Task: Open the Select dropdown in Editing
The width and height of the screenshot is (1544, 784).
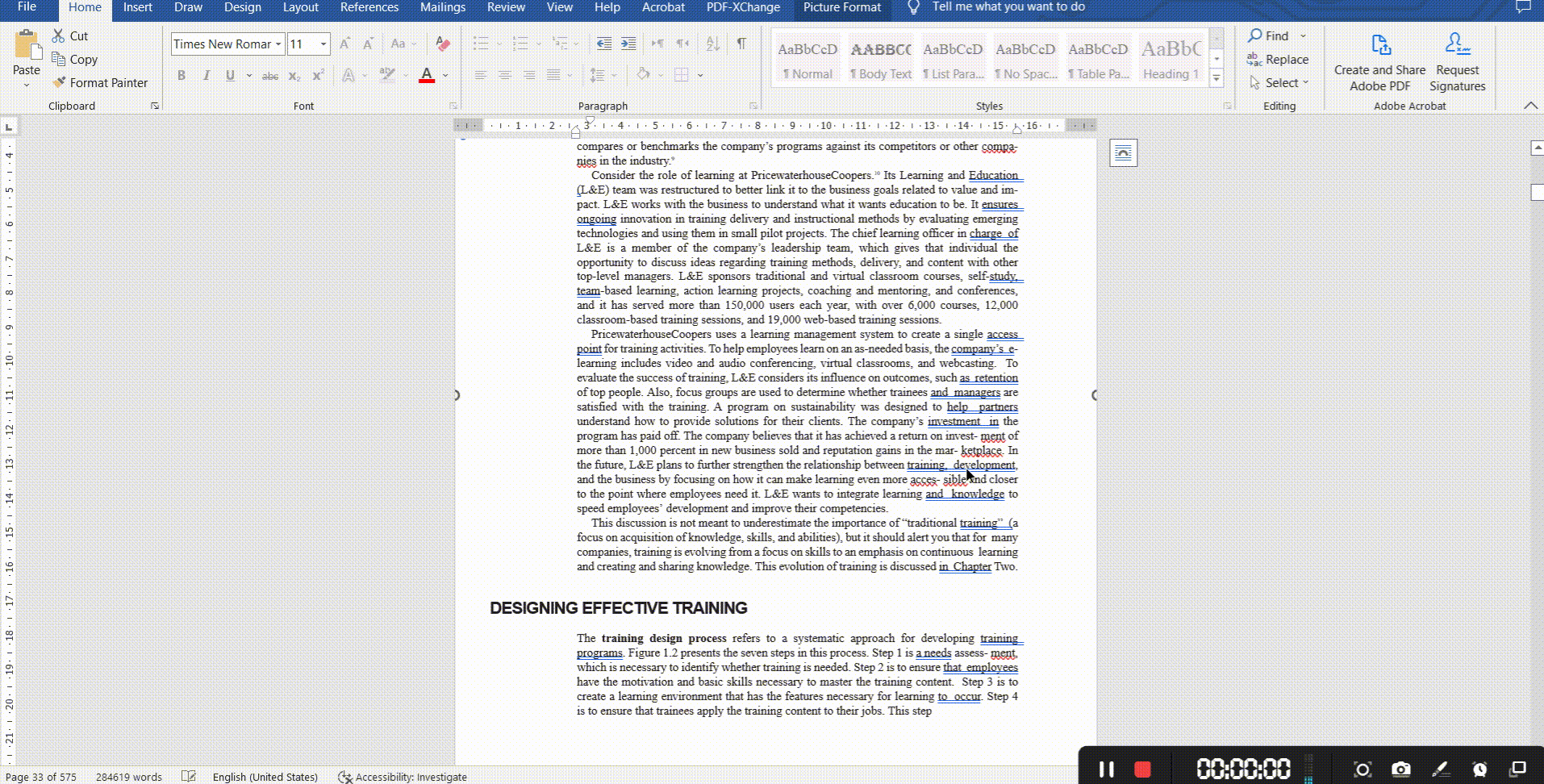Action: pyautogui.click(x=1279, y=82)
